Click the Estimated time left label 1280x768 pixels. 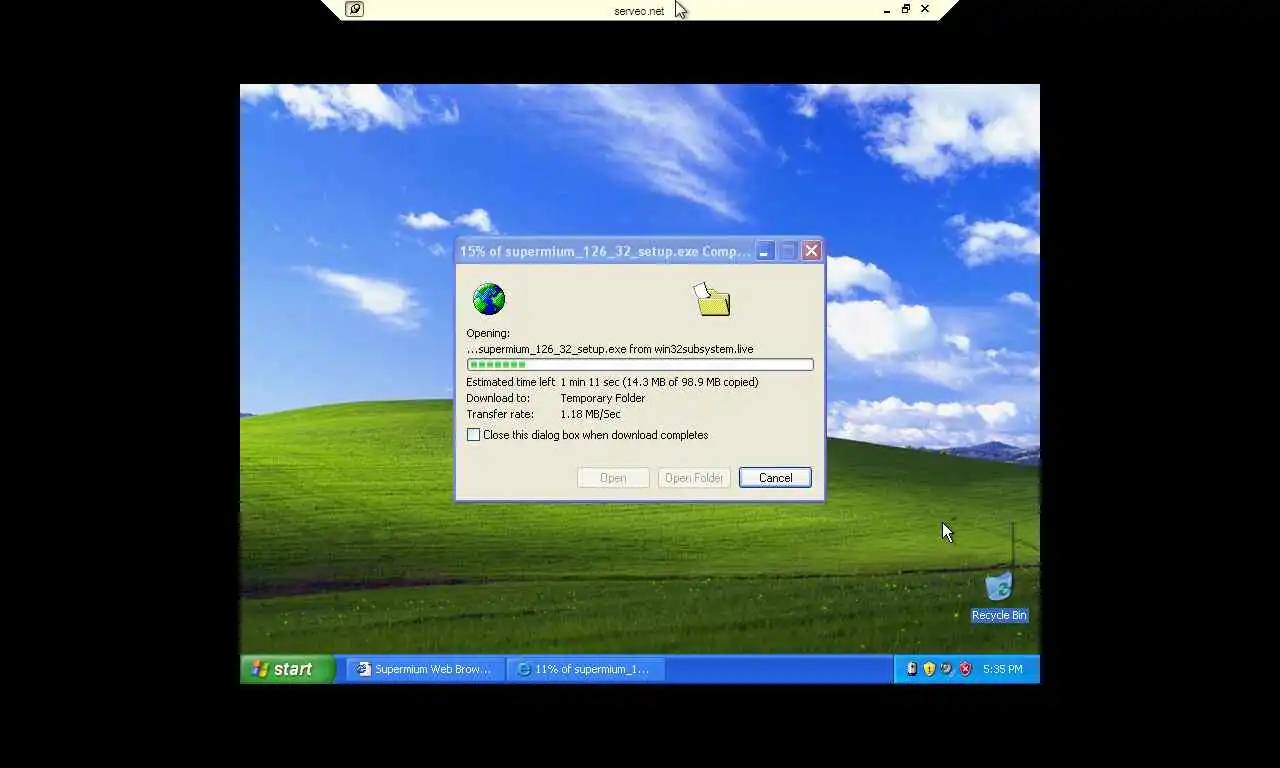pos(510,382)
